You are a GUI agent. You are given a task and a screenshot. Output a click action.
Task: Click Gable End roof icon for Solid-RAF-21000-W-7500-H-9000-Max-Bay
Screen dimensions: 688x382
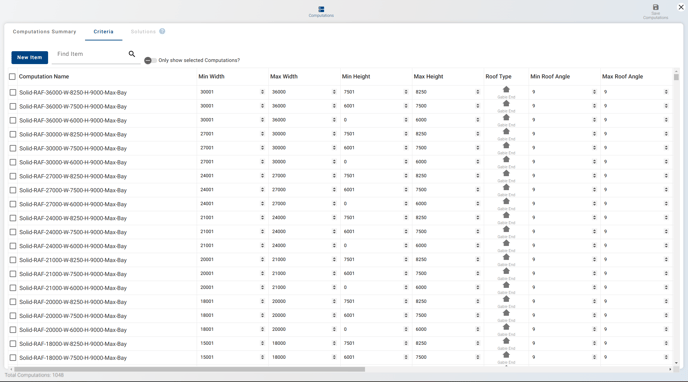[x=506, y=271]
